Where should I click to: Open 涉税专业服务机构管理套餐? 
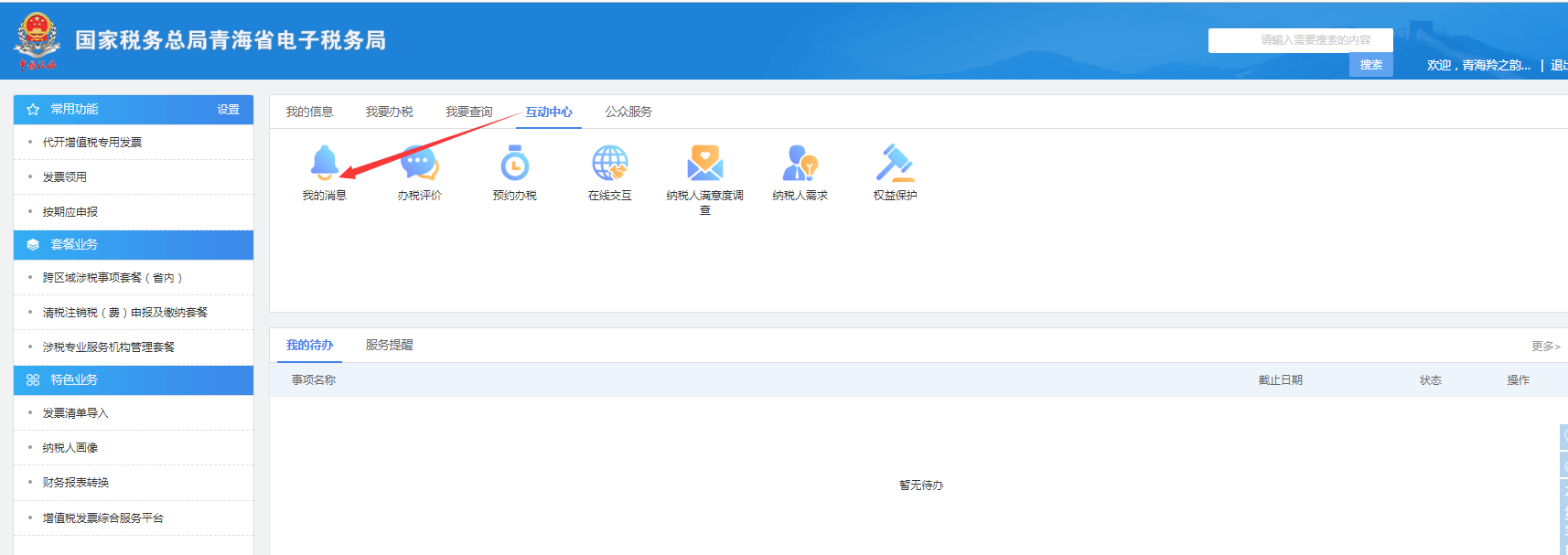pos(109,347)
